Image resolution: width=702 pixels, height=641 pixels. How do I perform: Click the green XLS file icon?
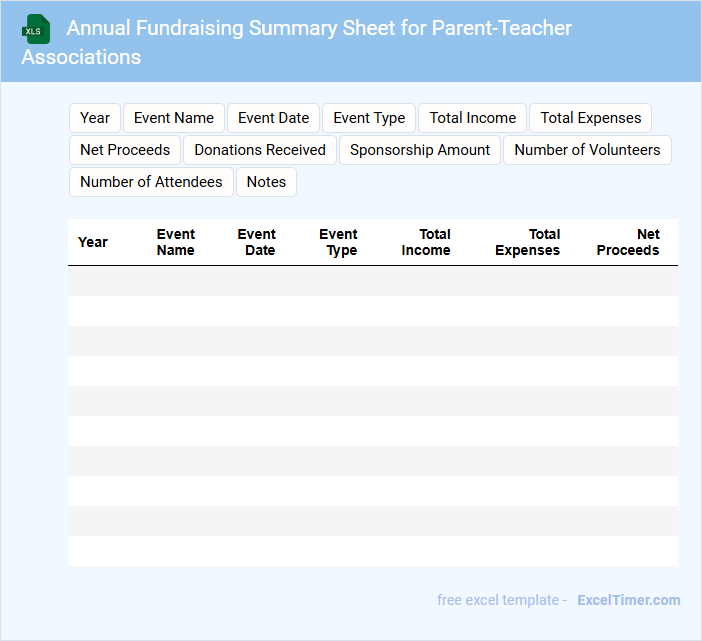(36, 29)
